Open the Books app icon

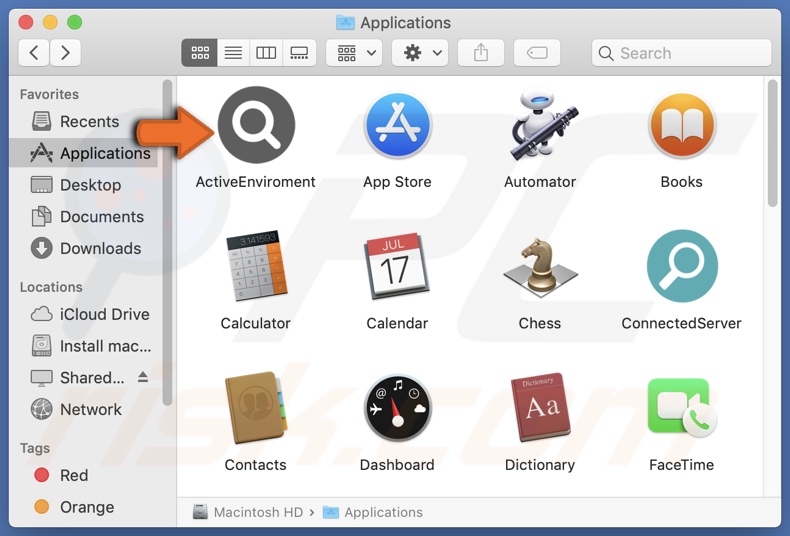coord(682,125)
